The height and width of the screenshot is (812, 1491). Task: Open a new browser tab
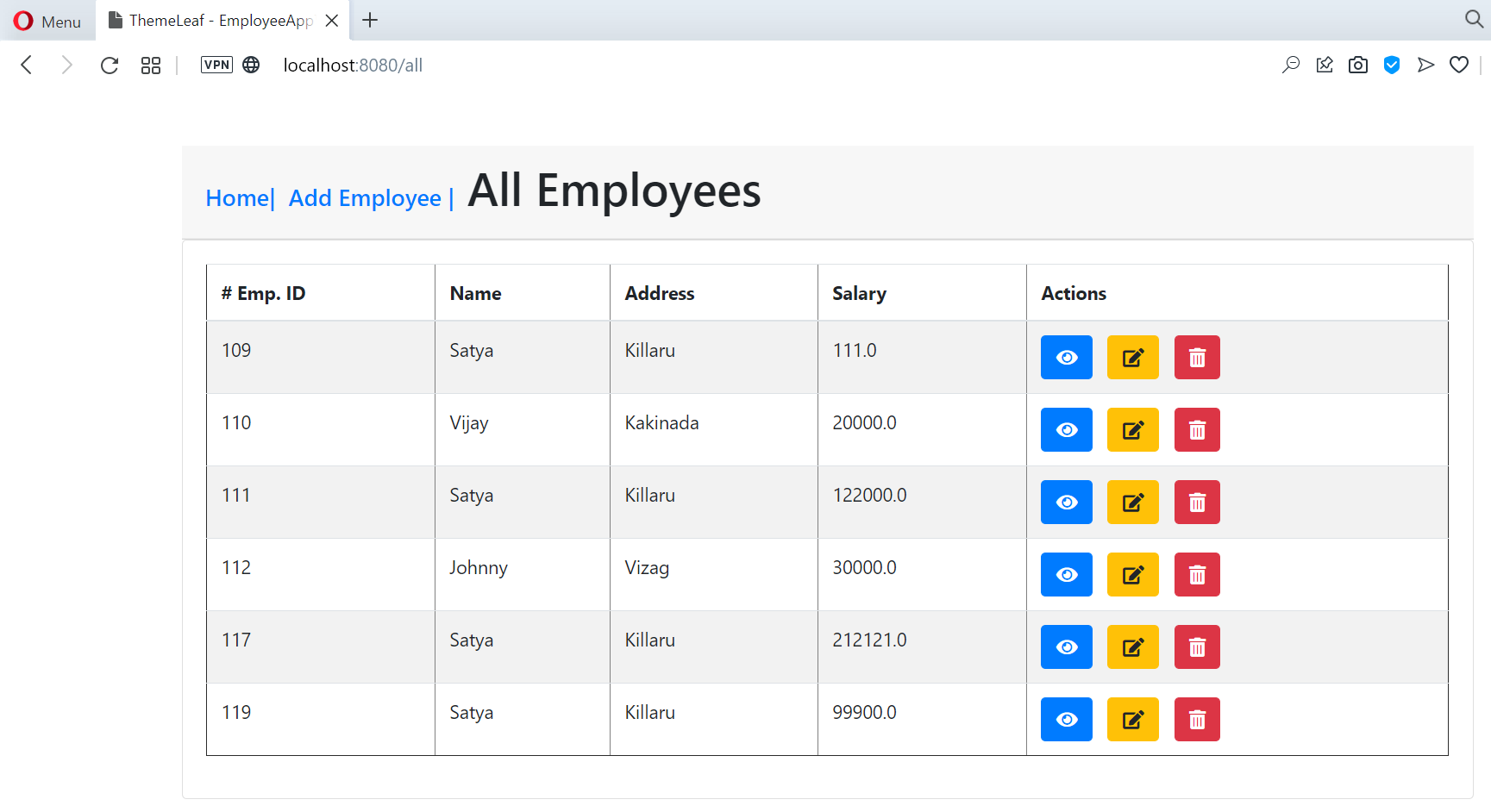pyautogui.click(x=370, y=21)
